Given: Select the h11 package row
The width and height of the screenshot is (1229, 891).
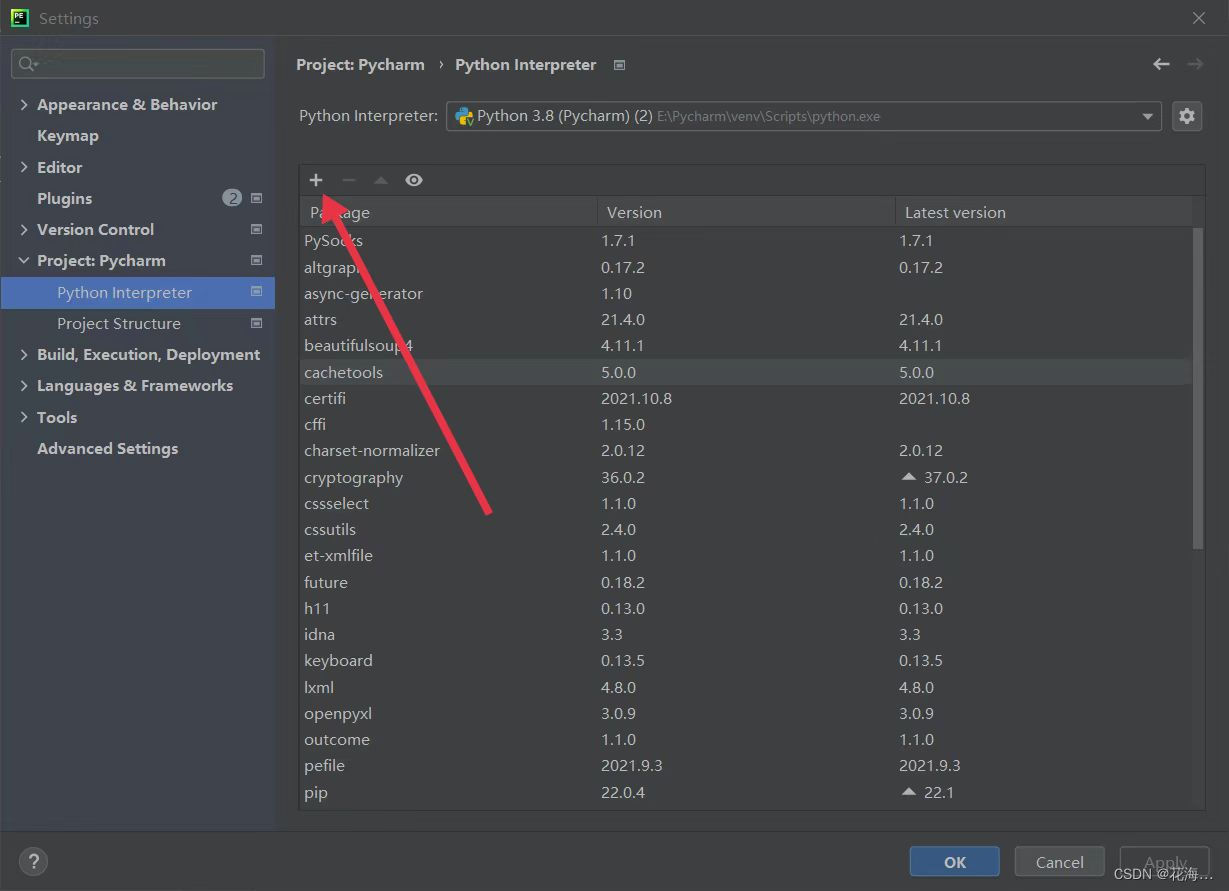Looking at the screenshot, I should (746, 608).
